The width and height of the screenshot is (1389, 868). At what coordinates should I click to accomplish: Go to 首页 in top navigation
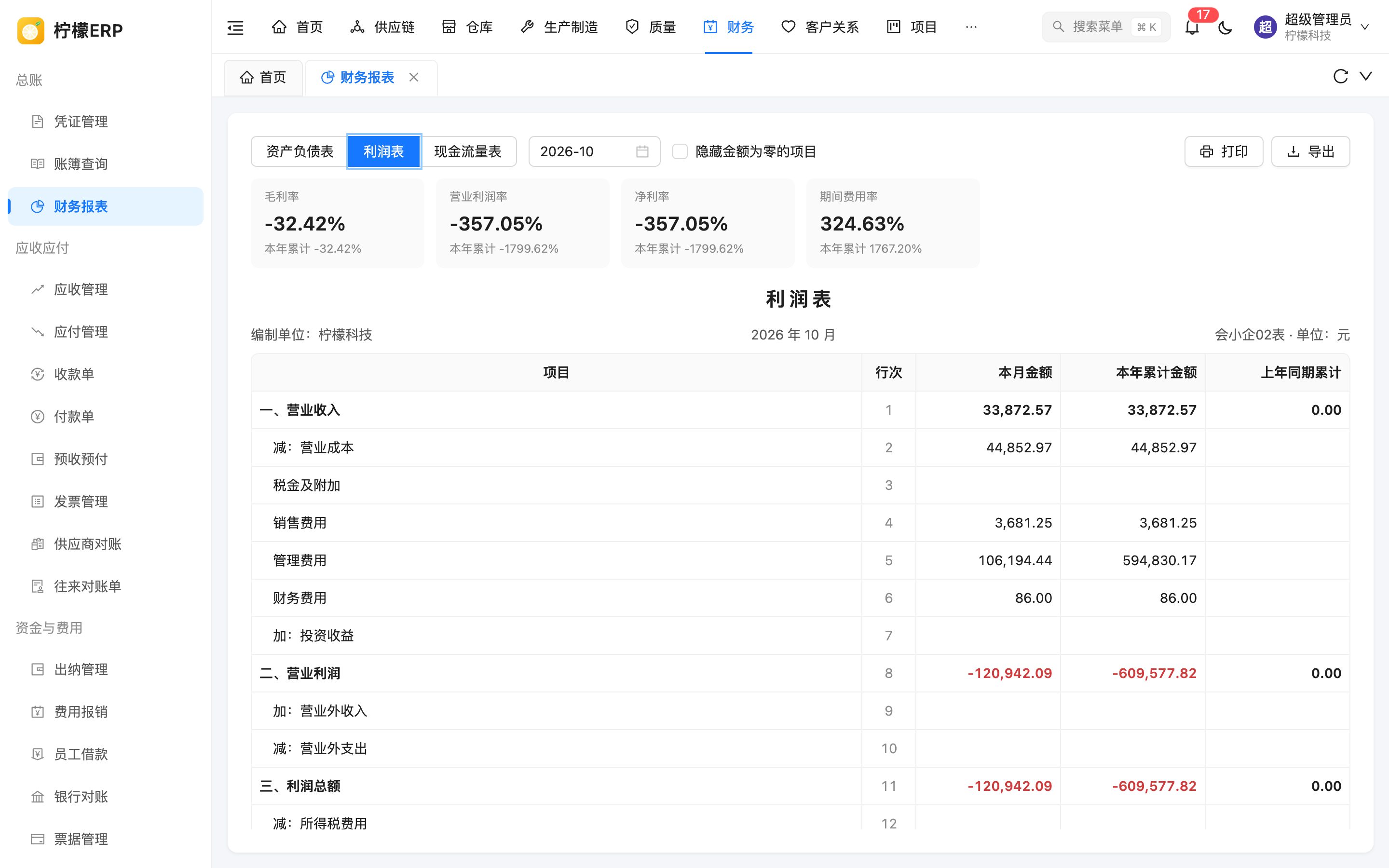point(297,27)
